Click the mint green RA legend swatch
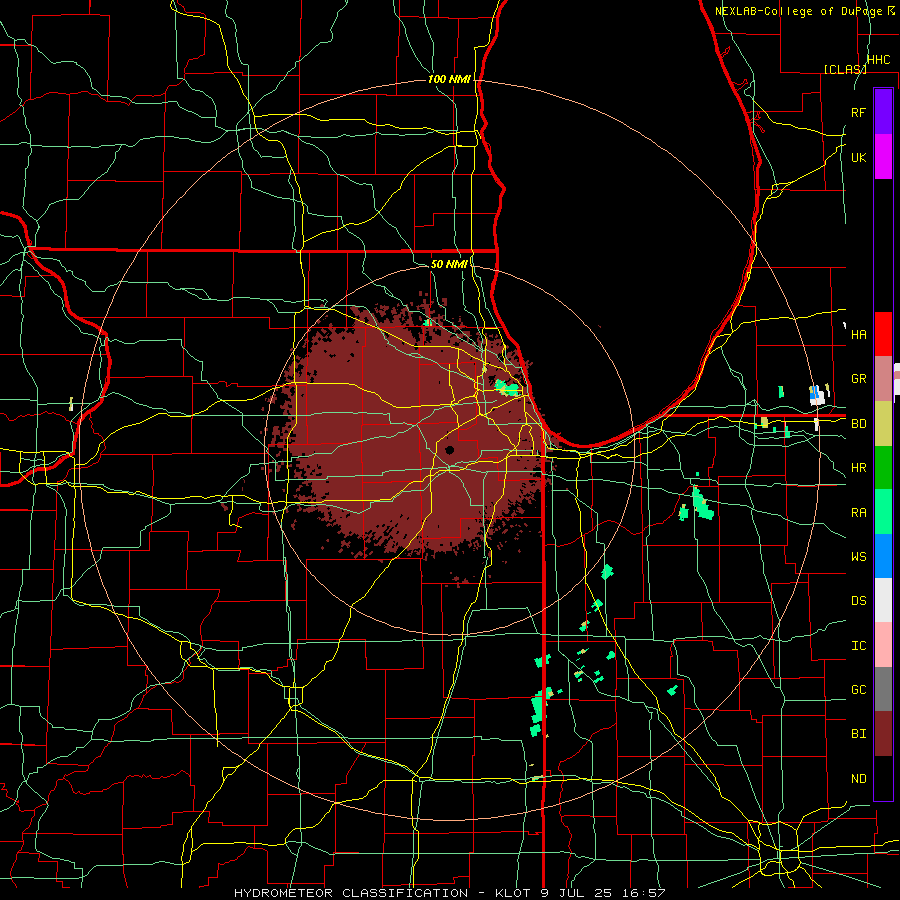This screenshot has width=900, height=900. click(883, 512)
